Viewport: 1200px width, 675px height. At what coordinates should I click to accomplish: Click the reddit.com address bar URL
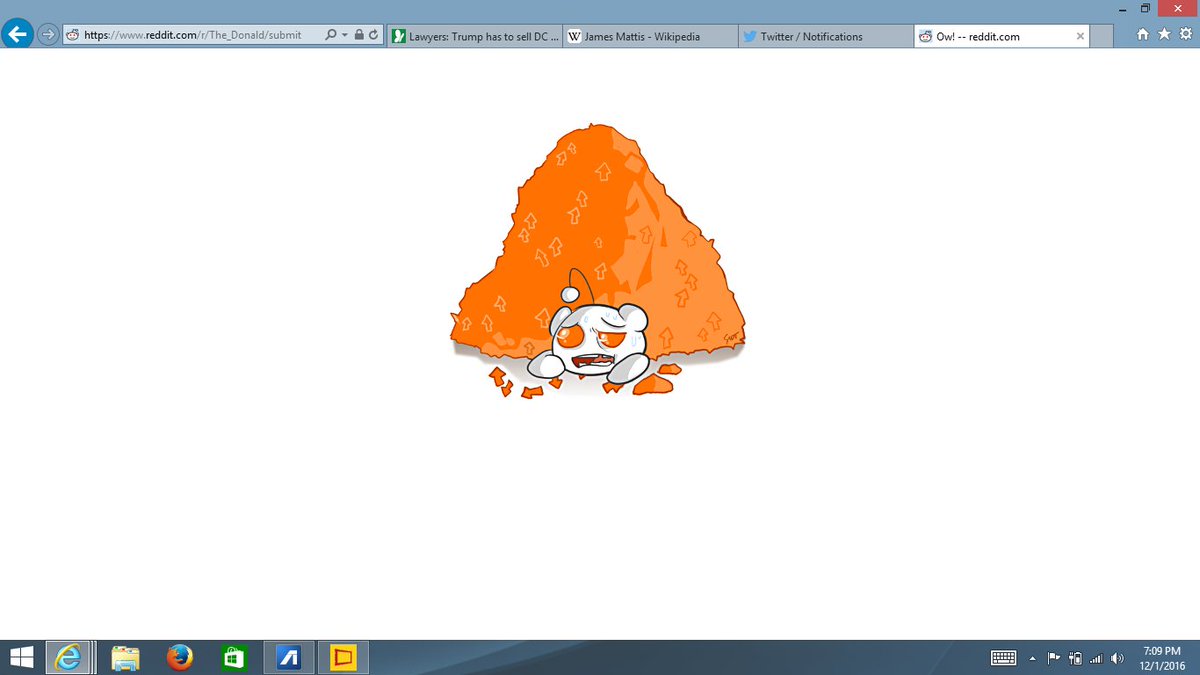tap(193, 35)
